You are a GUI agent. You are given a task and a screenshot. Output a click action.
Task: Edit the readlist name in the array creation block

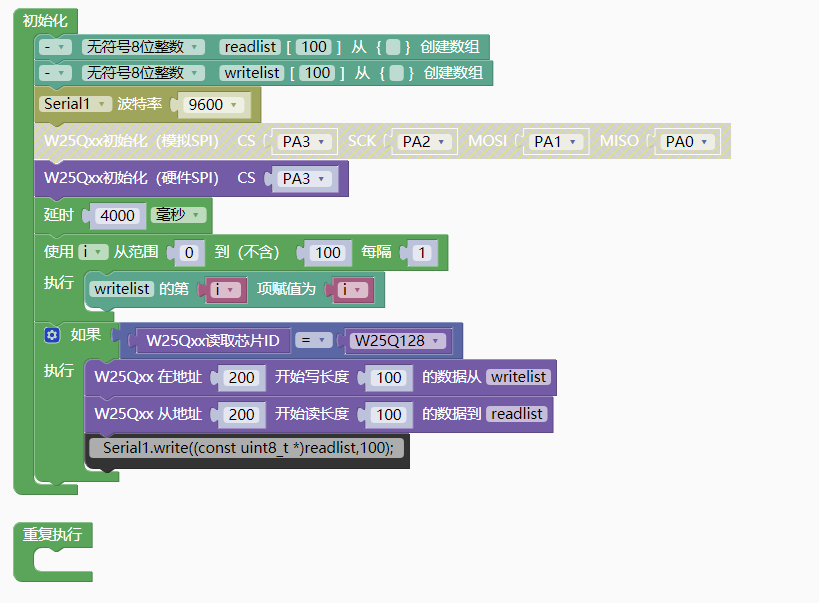250,47
